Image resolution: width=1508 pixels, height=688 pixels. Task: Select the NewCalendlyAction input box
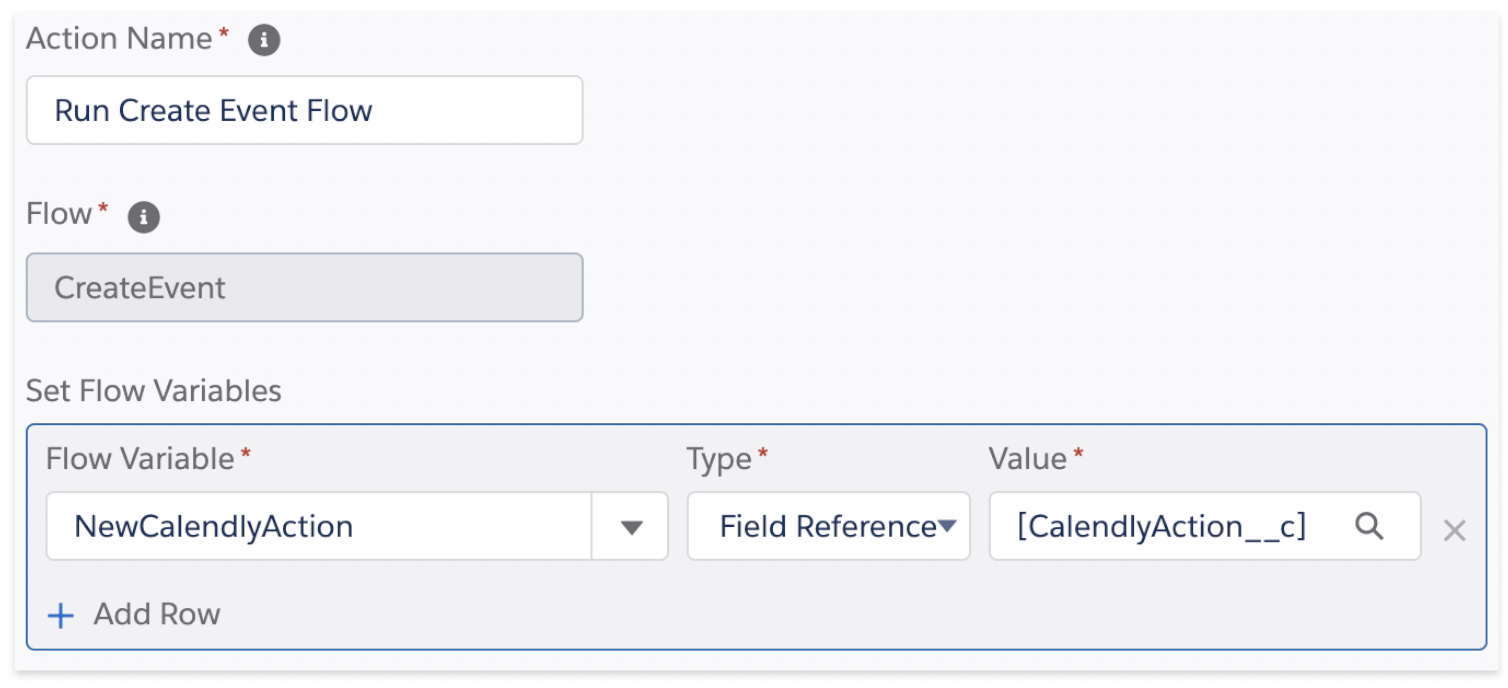(x=300, y=527)
